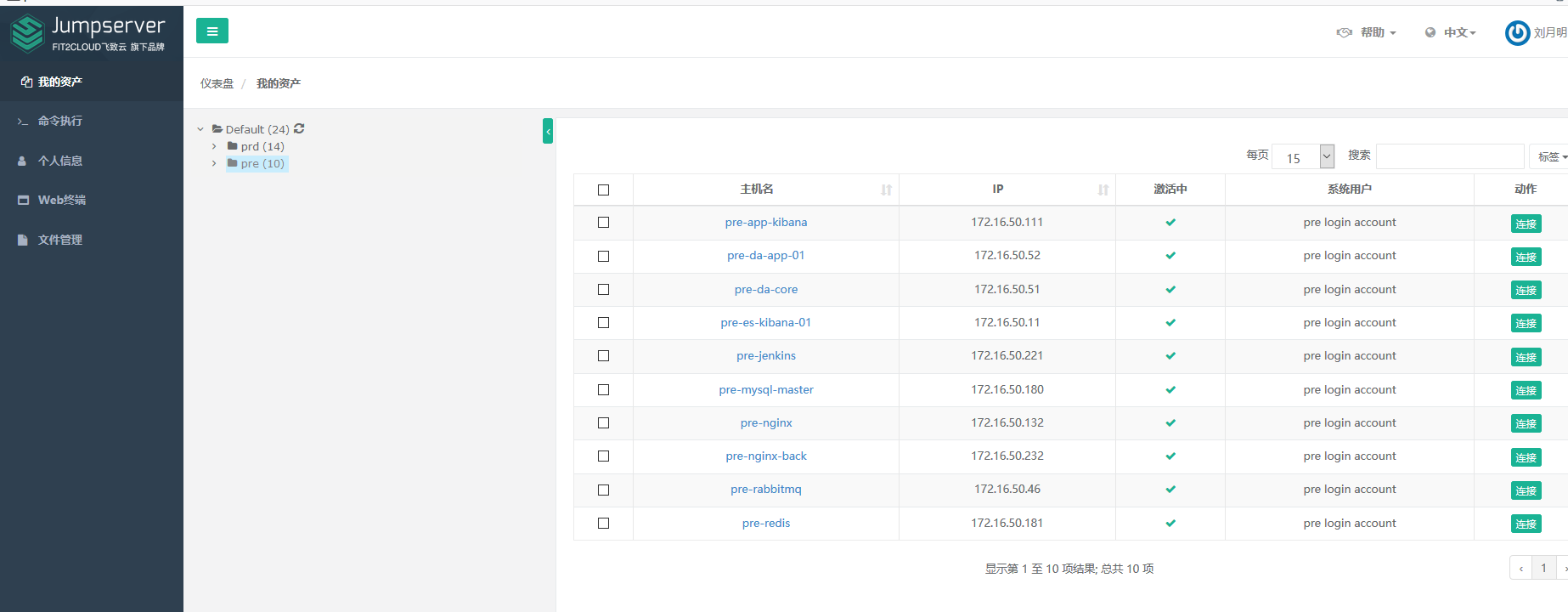1568x612 pixels.
Task: Click the refresh icon next to Default (24)
Action: pos(299,129)
